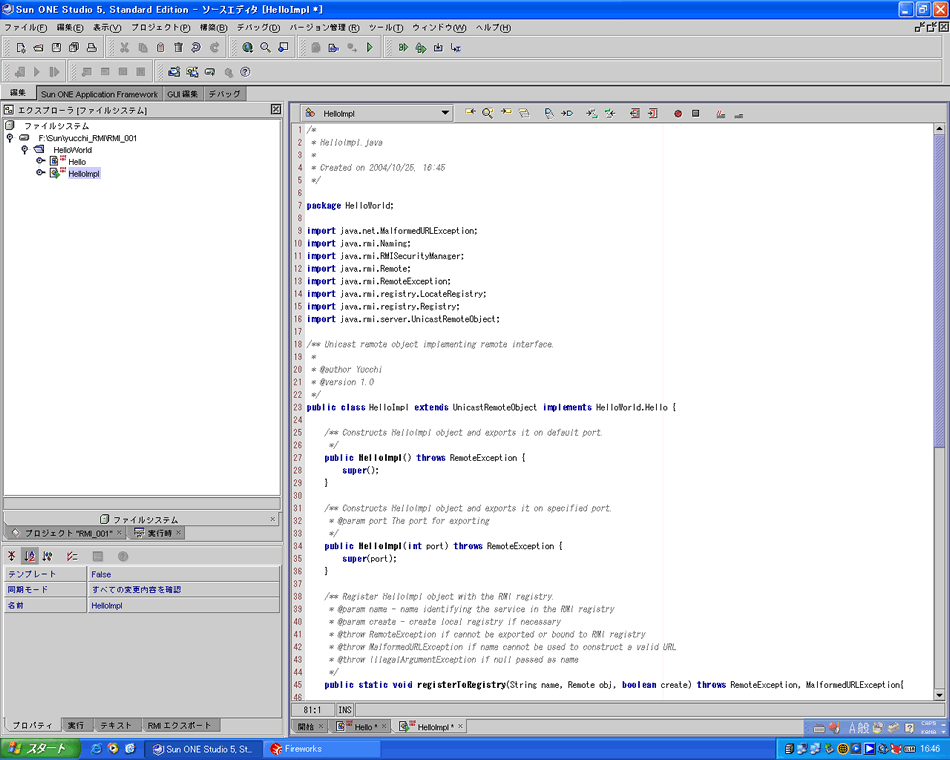Open the HelloImpl class member dropdown

(445, 114)
